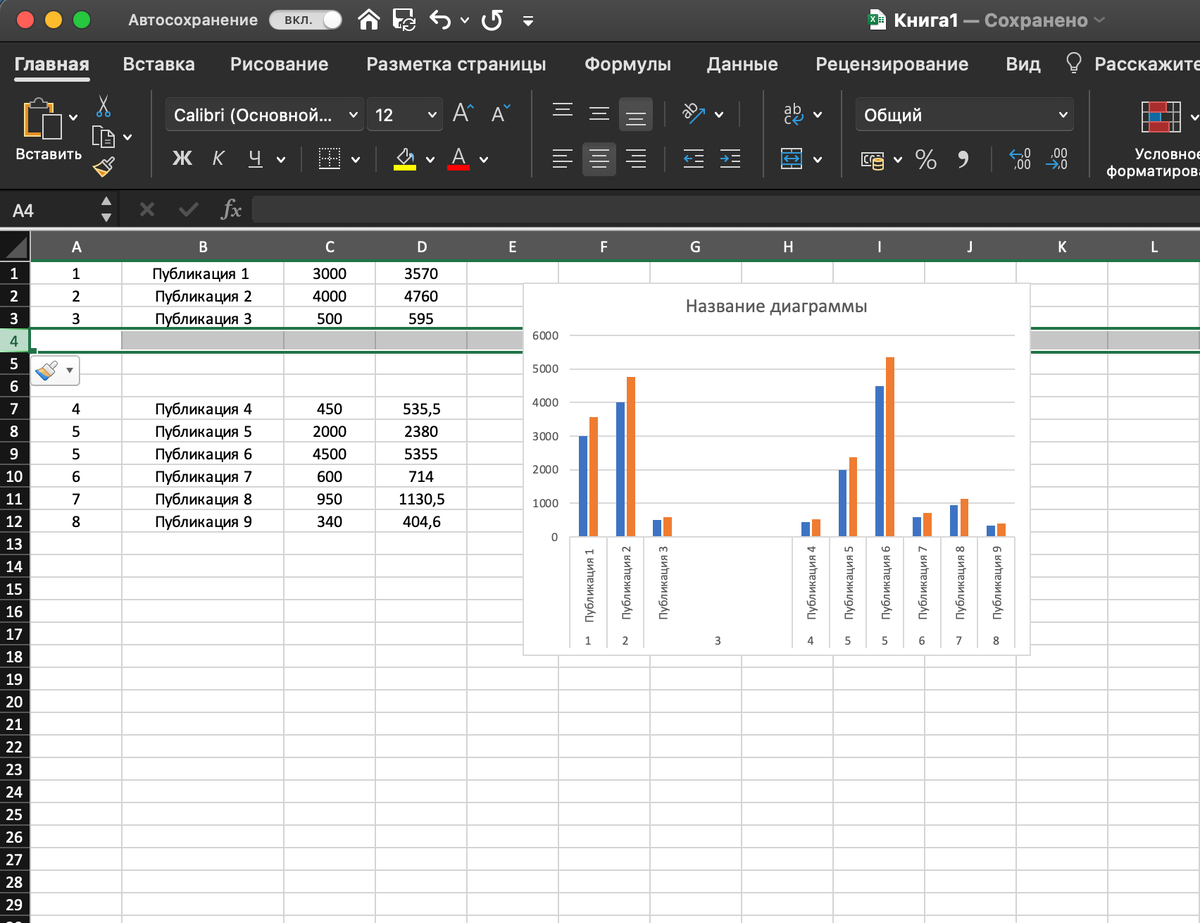
Task: Apply red font color letter A
Action: pos(459,159)
